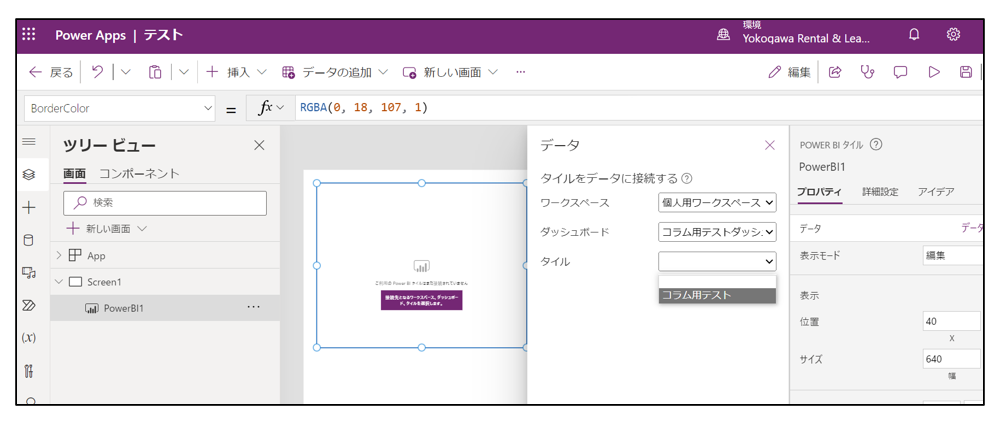The width and height of the screenshot is (1000, 422).
Task: Click help icon next to POWER BI タイル
Action: (876, 145)
